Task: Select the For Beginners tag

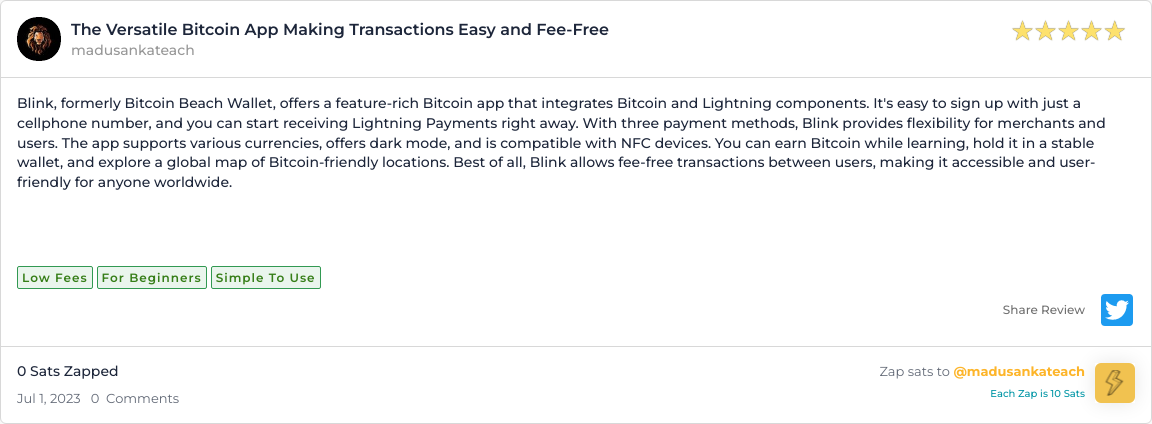Action: (152, 278)
